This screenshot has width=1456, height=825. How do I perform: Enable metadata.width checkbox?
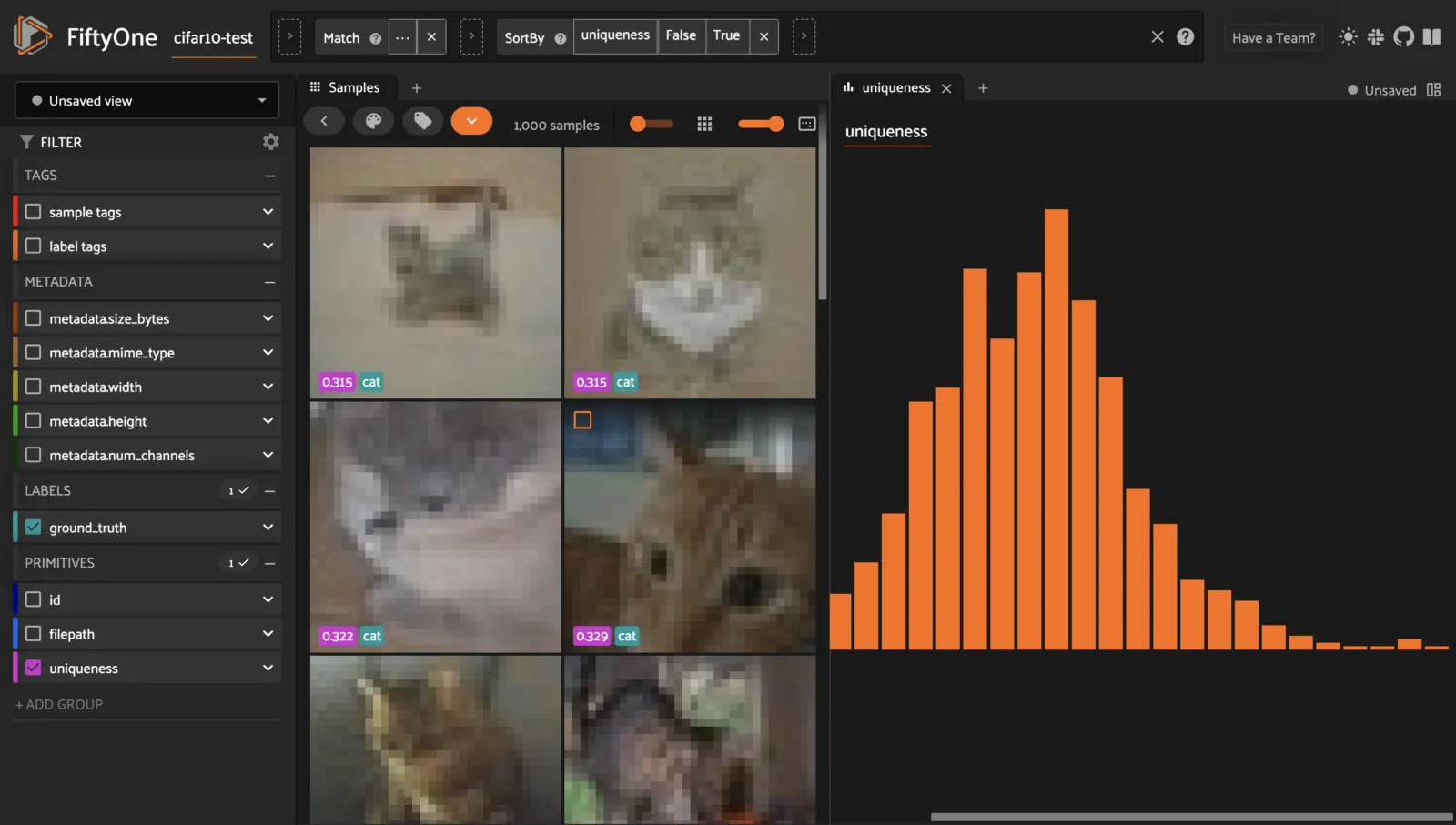click(34, 387)
